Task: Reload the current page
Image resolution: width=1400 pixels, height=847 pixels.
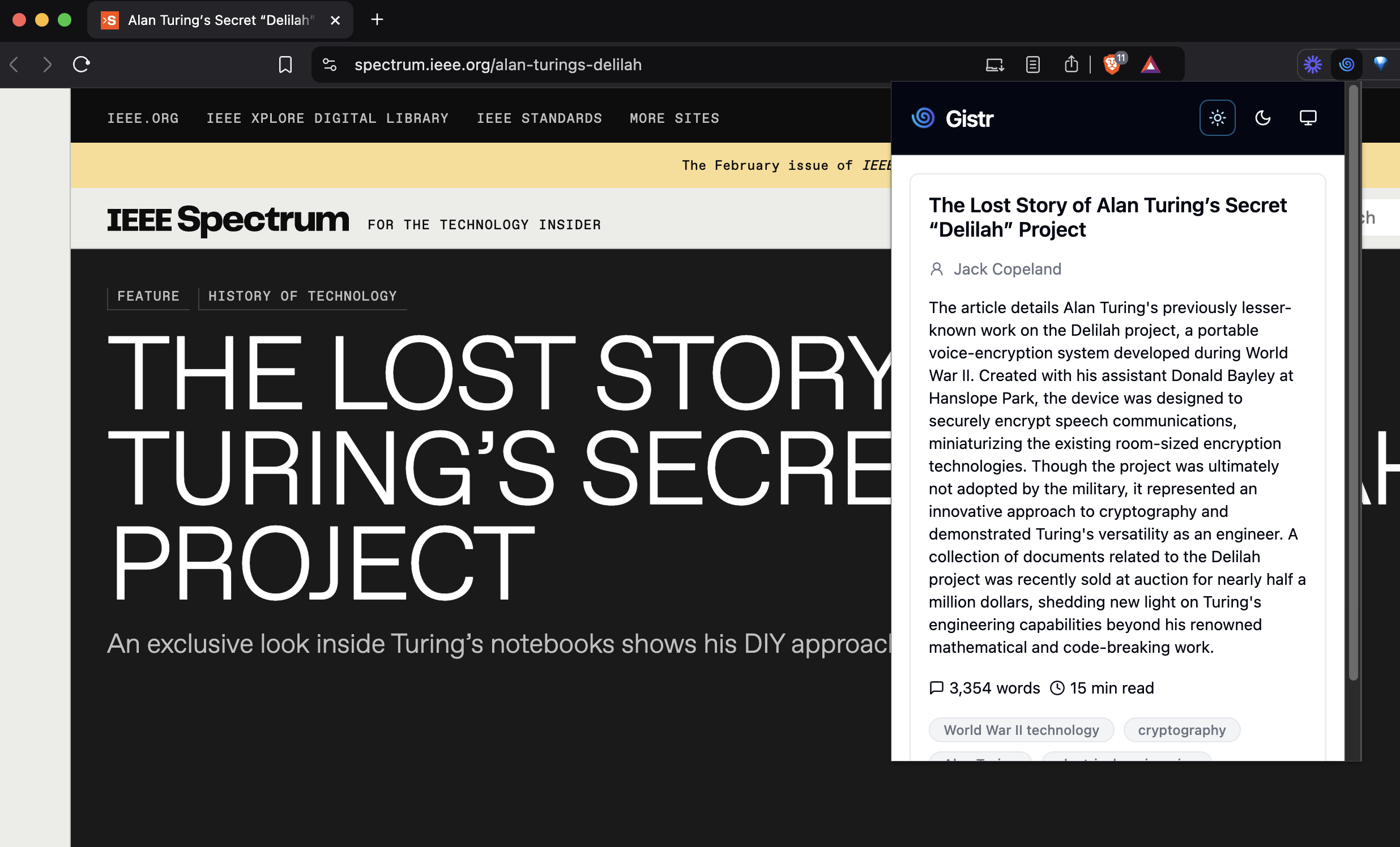Action: (81, 64)
